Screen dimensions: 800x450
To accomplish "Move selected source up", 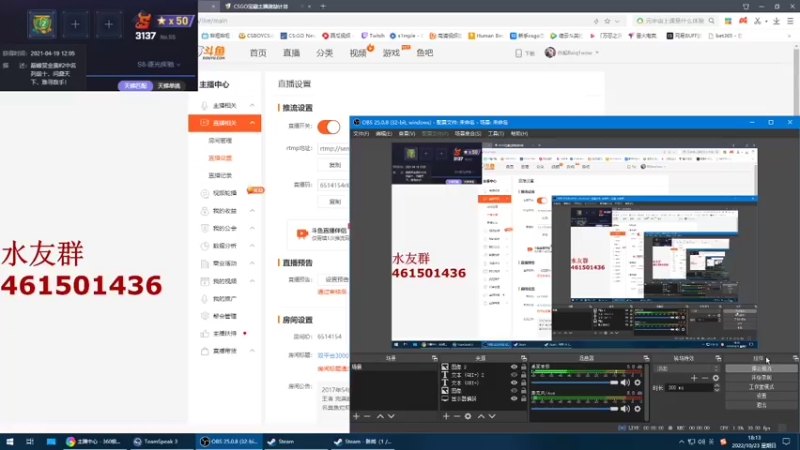I will coord(481,416).
